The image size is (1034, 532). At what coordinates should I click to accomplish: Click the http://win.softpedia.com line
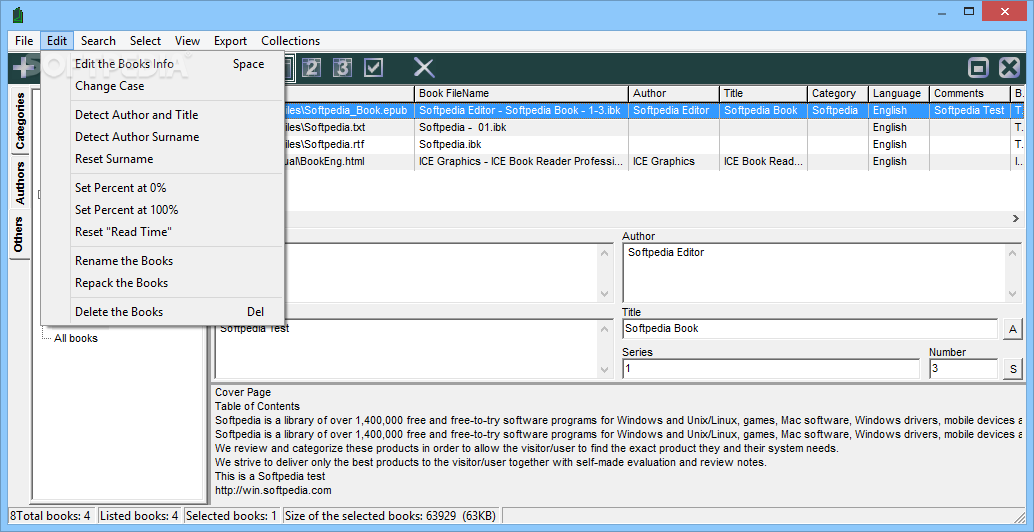[x=273, y=490]
